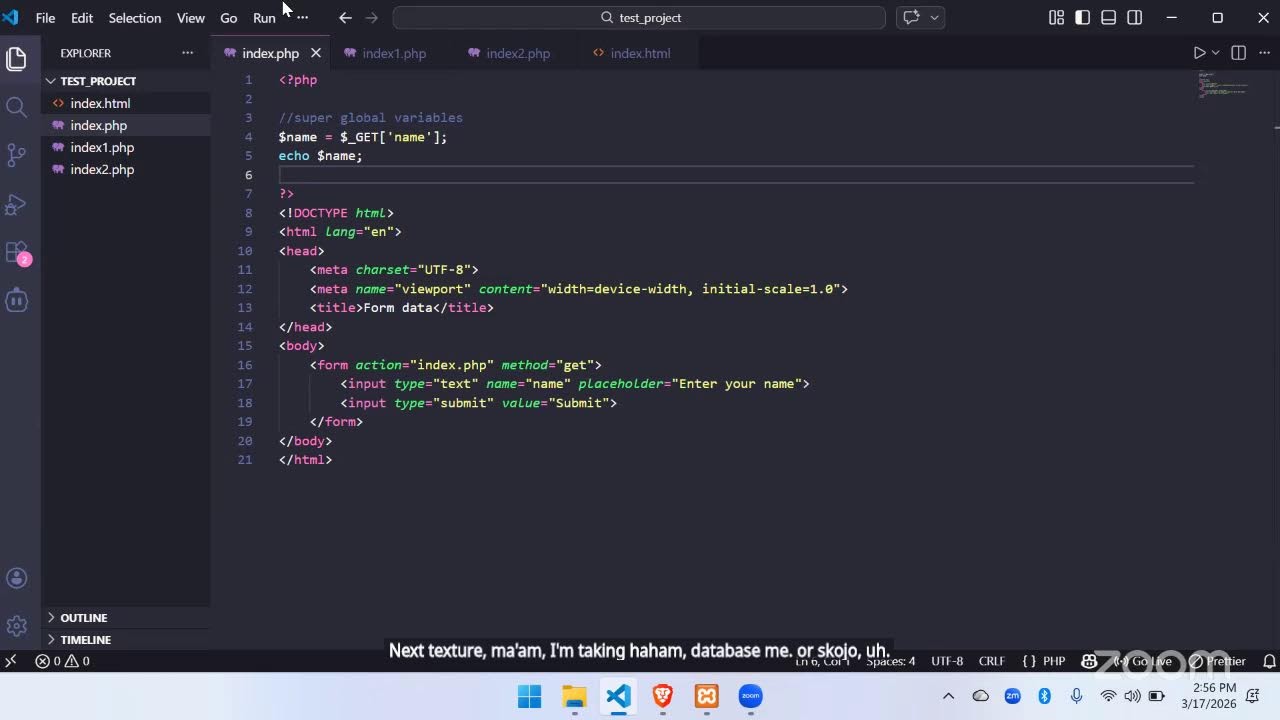This screenshot has width=1280, height=720.
Task: Split the editor to the right
Action: click(x=1238, y=53)
